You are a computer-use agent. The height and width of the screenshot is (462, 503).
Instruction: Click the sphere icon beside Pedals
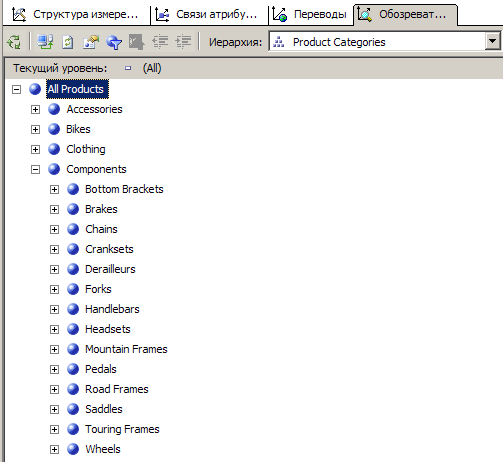coord(73,369)
